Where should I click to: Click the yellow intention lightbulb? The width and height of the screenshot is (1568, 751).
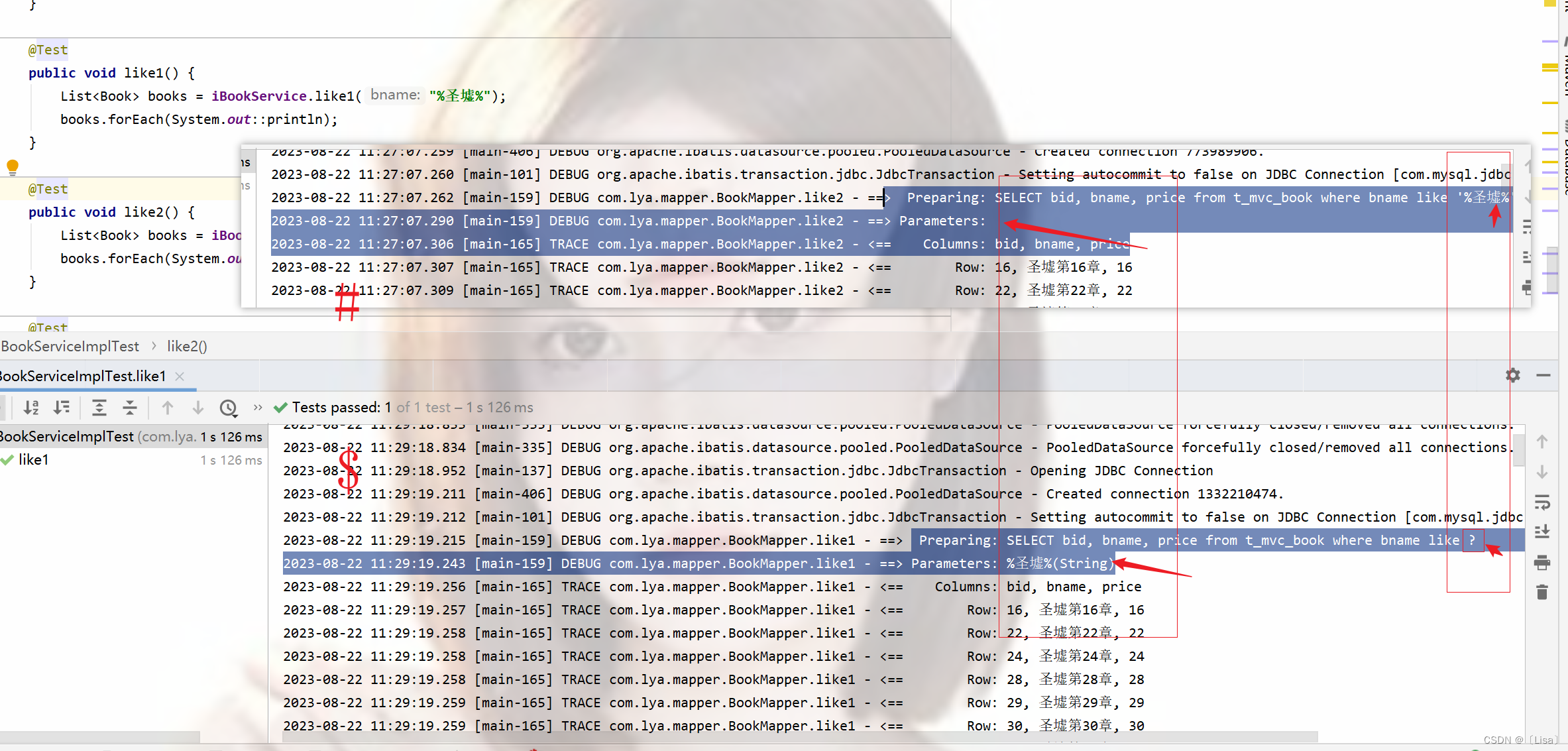tap(13, 166)
